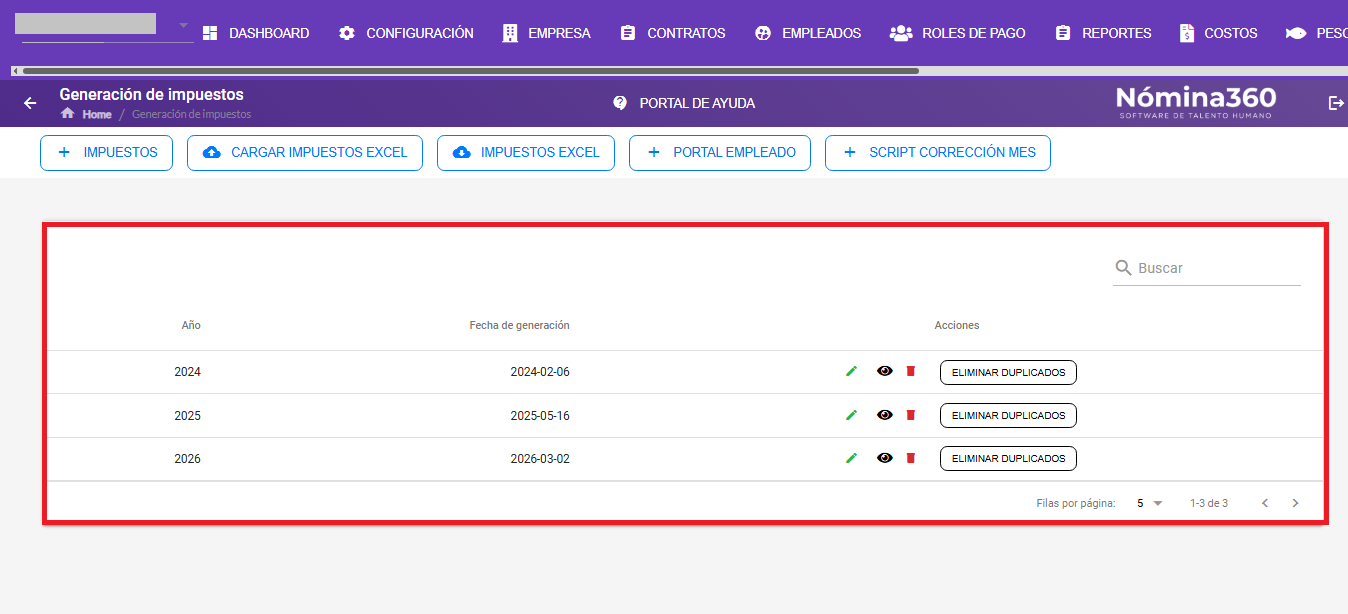This screenshot has height=614, width=1348.
Task: Open the Roles de Pago menu
Action: pos(958,33)
